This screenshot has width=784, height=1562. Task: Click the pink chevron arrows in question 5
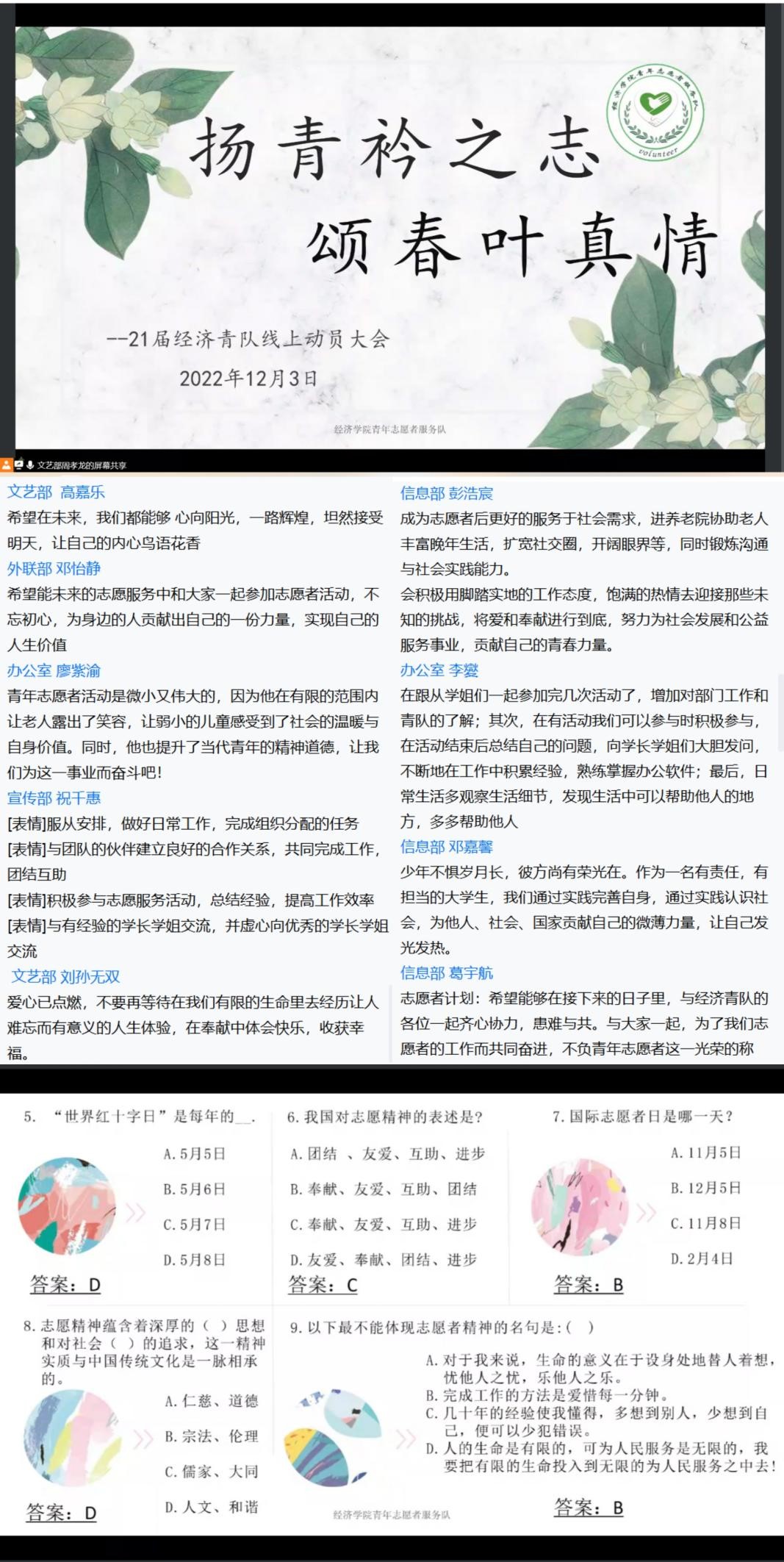[136, 1212]
